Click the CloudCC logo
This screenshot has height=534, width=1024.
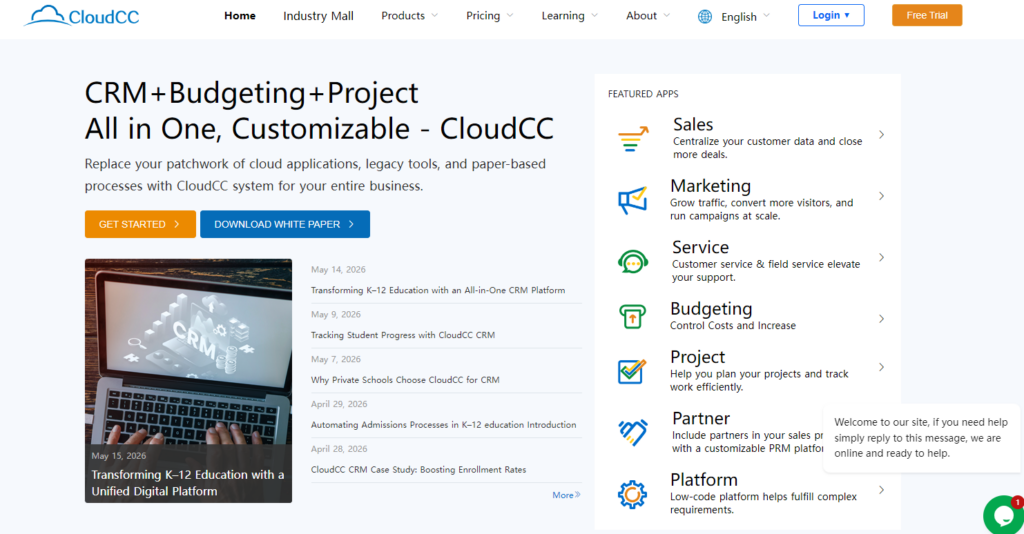[82, 16]
